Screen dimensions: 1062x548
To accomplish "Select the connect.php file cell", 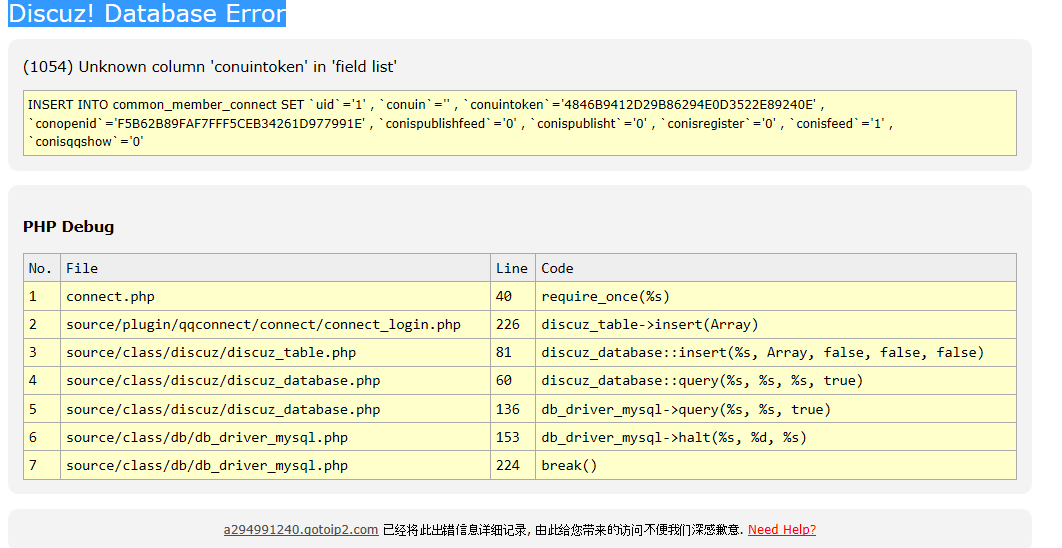I will pos(110,296).
